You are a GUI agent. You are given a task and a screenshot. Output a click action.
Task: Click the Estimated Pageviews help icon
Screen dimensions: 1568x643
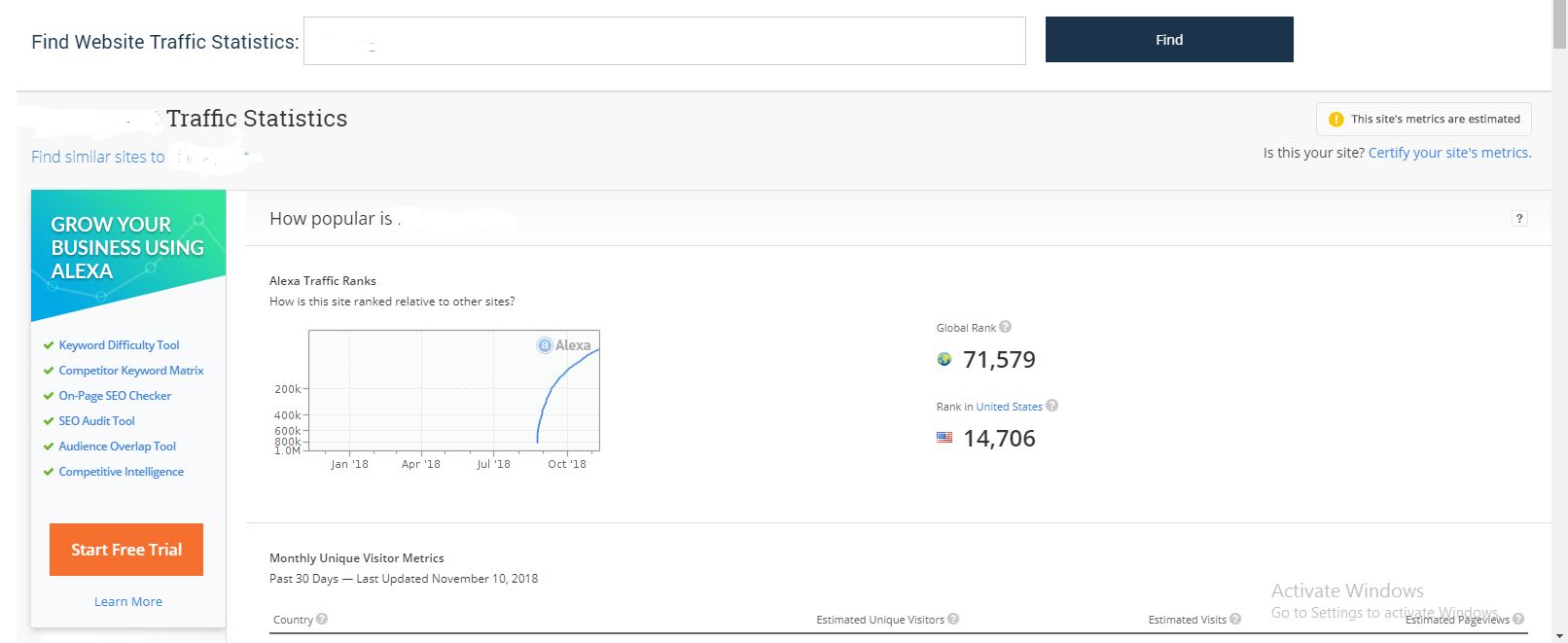click(x=1518, y=619)
